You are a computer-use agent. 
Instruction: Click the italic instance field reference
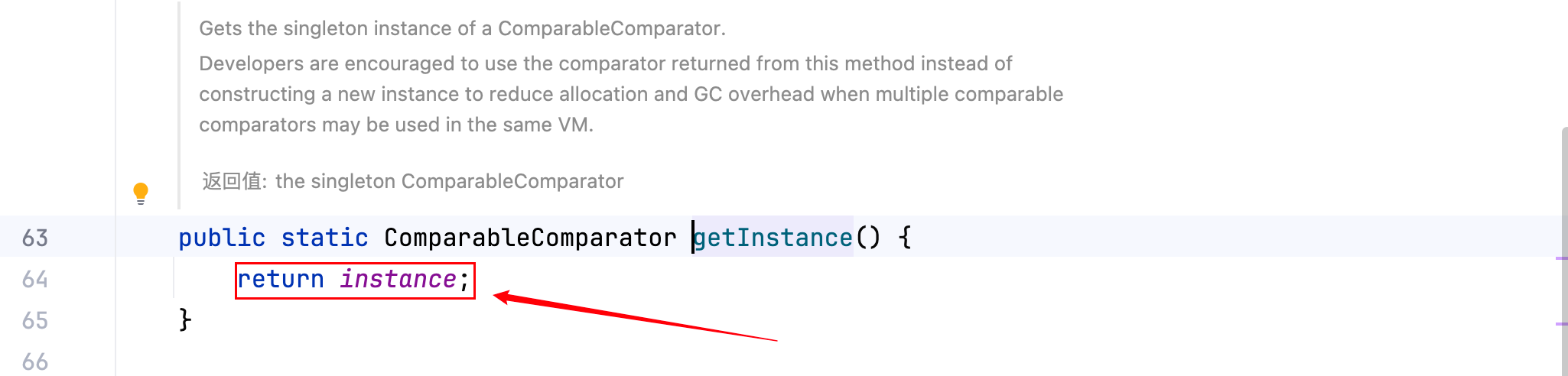(398, 280)
